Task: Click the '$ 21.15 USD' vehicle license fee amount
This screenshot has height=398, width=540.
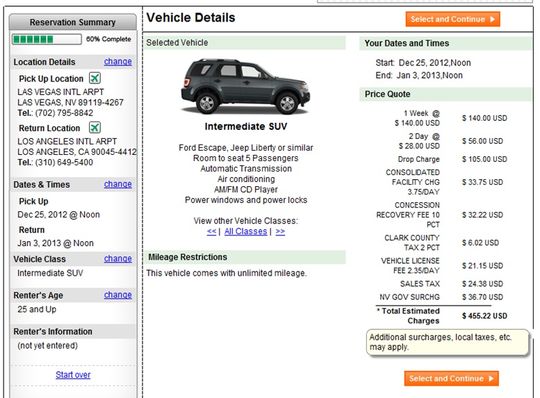Action: pyautogui.click(x=482, y=265)
